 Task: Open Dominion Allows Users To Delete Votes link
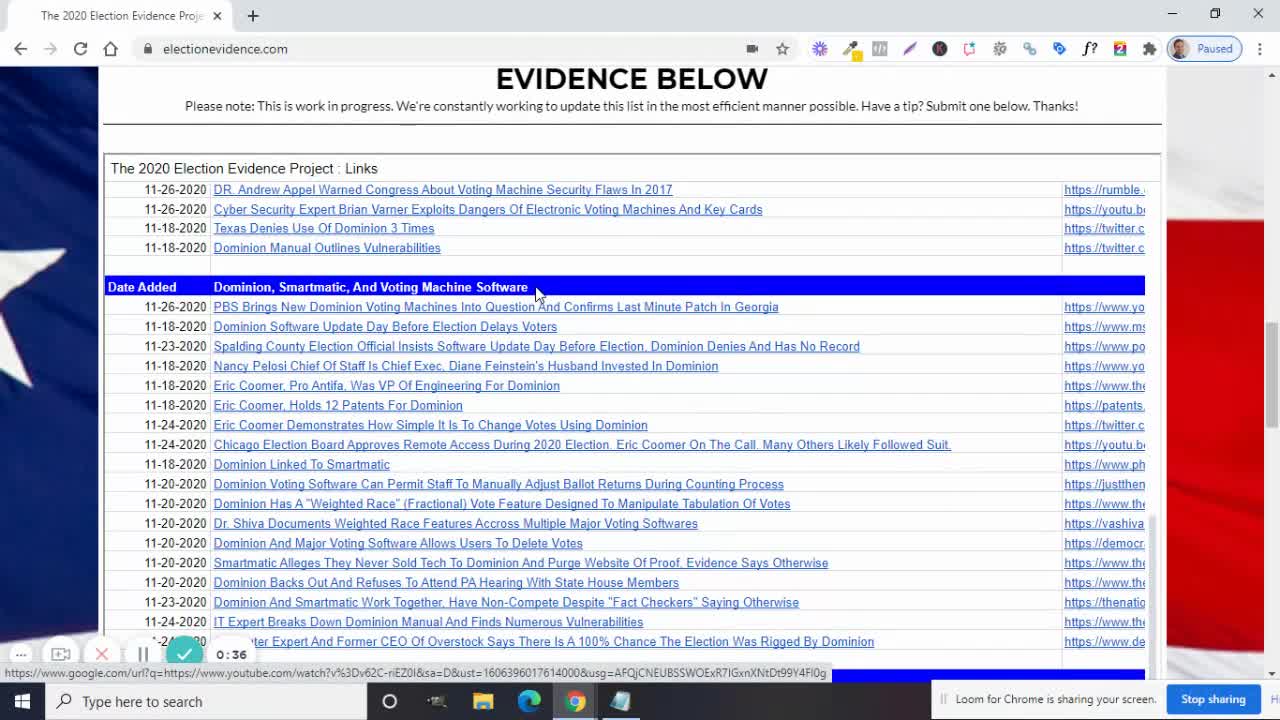(398, 543)
